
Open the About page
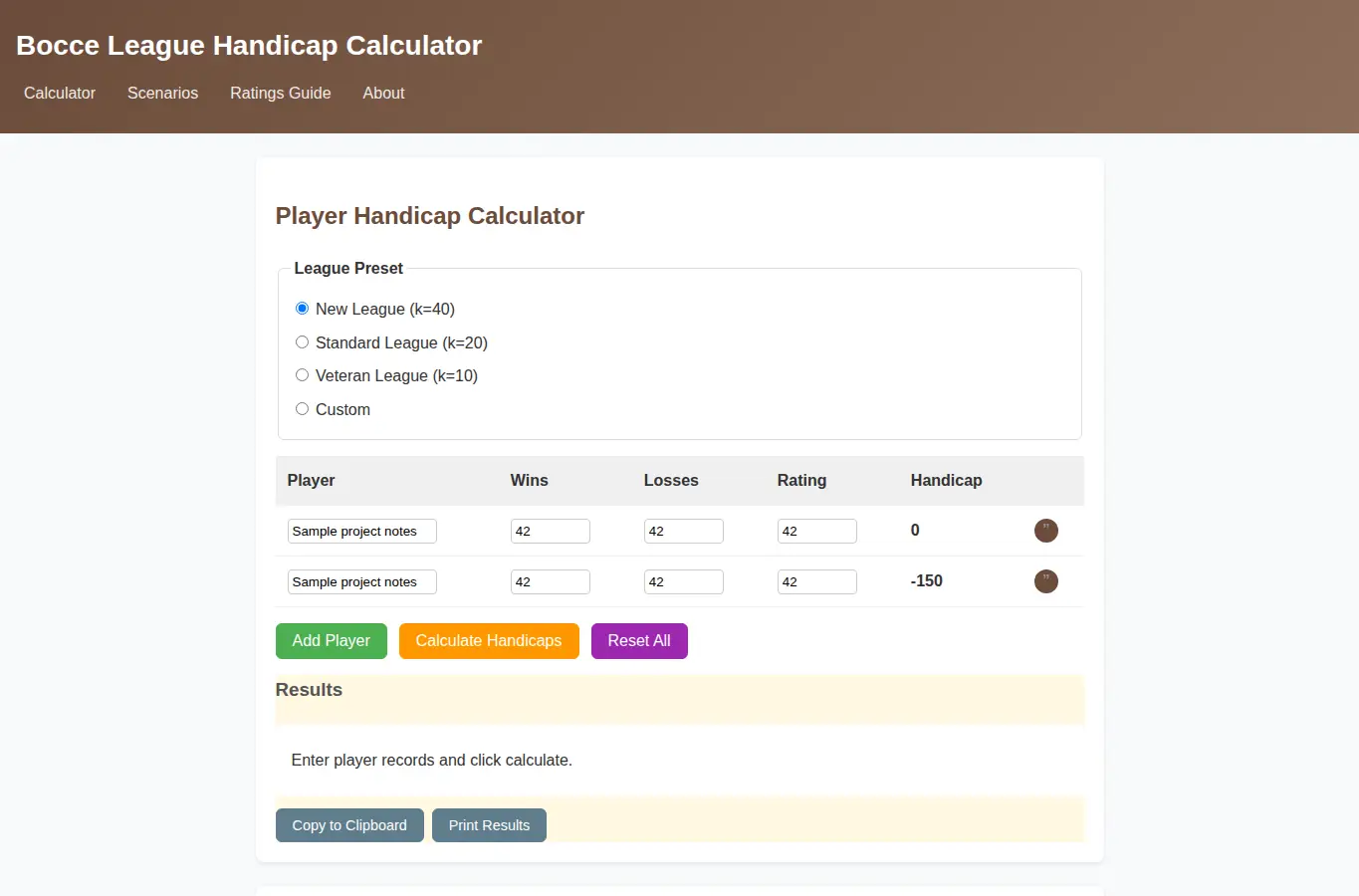(x=383, y=93)
